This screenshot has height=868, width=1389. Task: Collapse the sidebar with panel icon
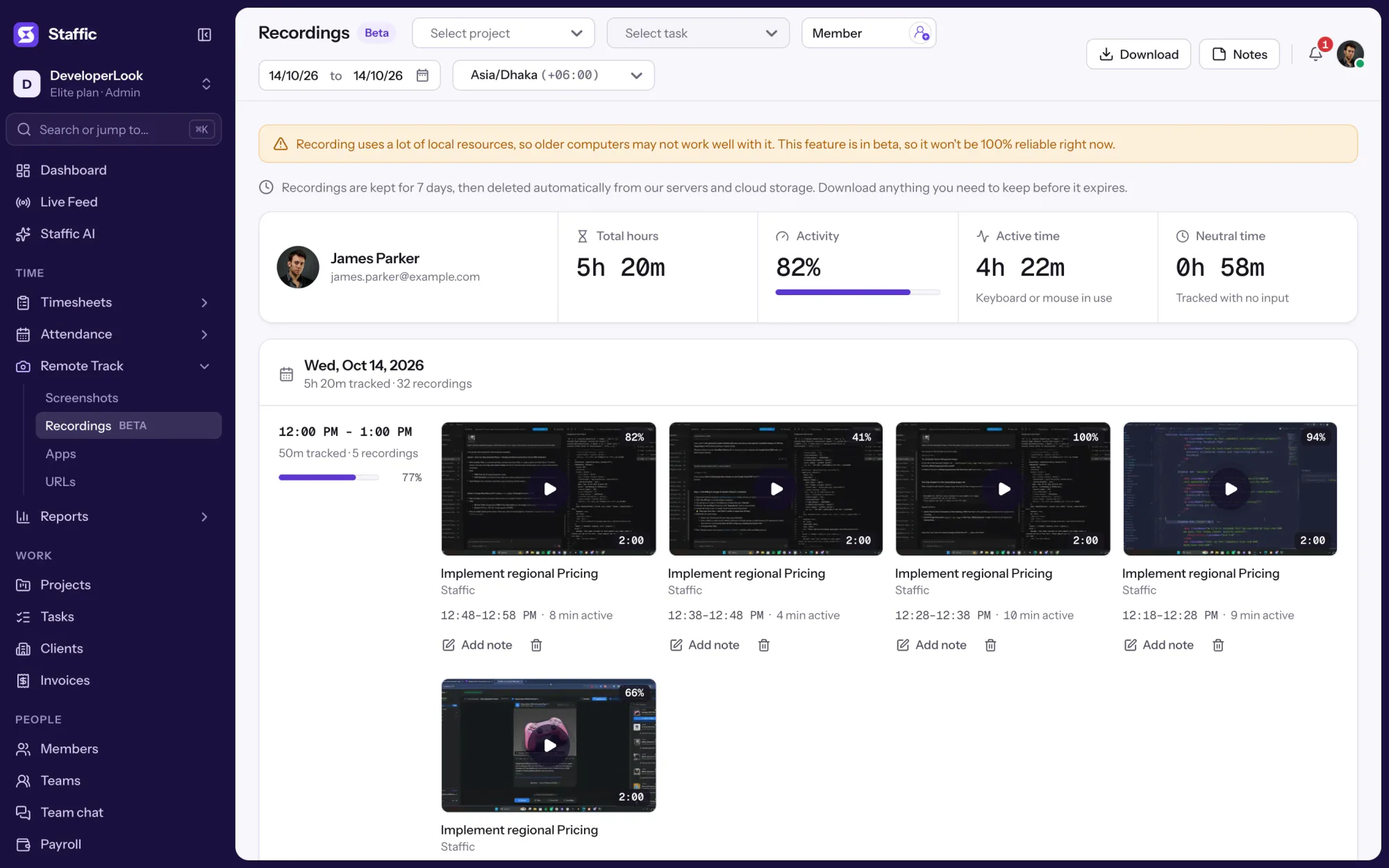[x=204, y=35]
